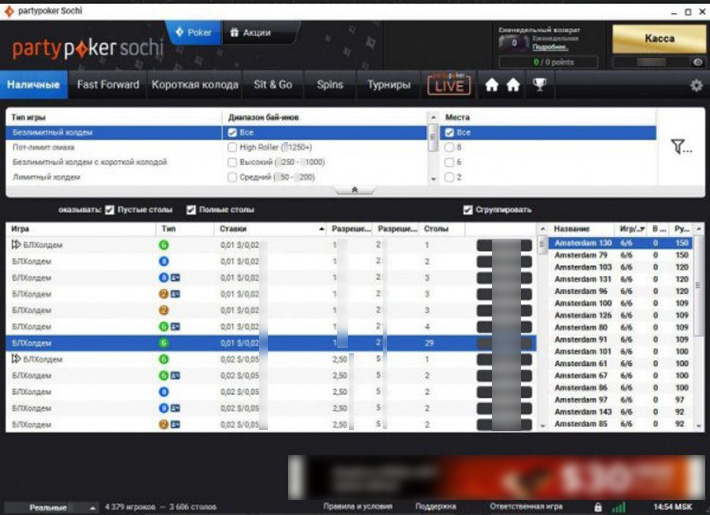The height and width of the screenshot is (515, 710).
Task: Click the green signal strength icon
Action: coord(618,507)
